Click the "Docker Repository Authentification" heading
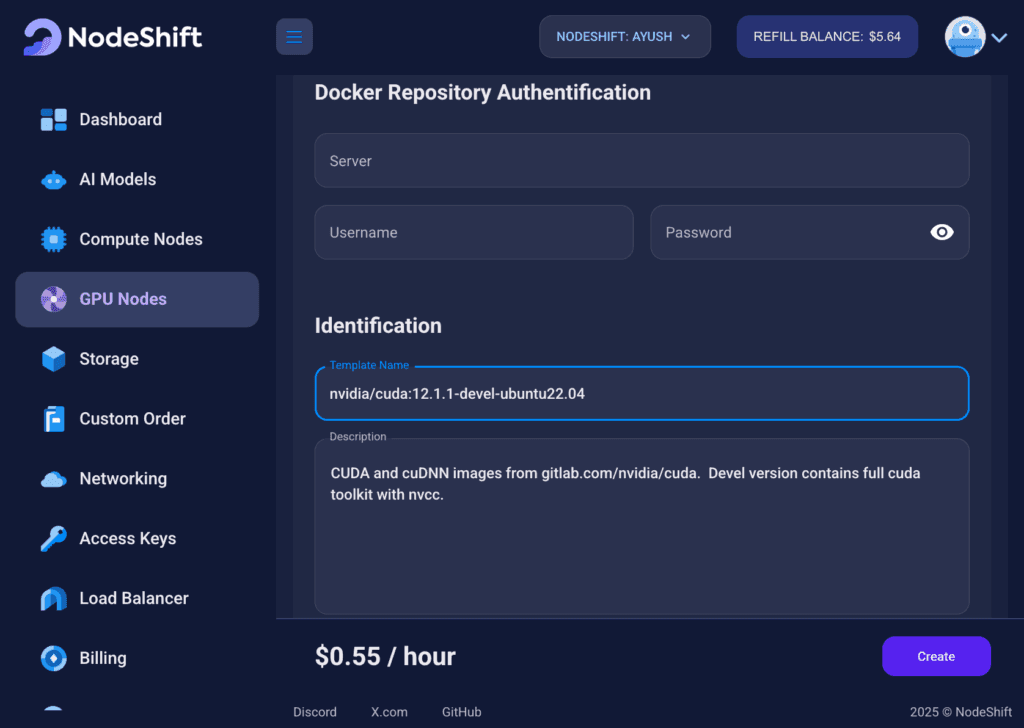 coord(483,93)
